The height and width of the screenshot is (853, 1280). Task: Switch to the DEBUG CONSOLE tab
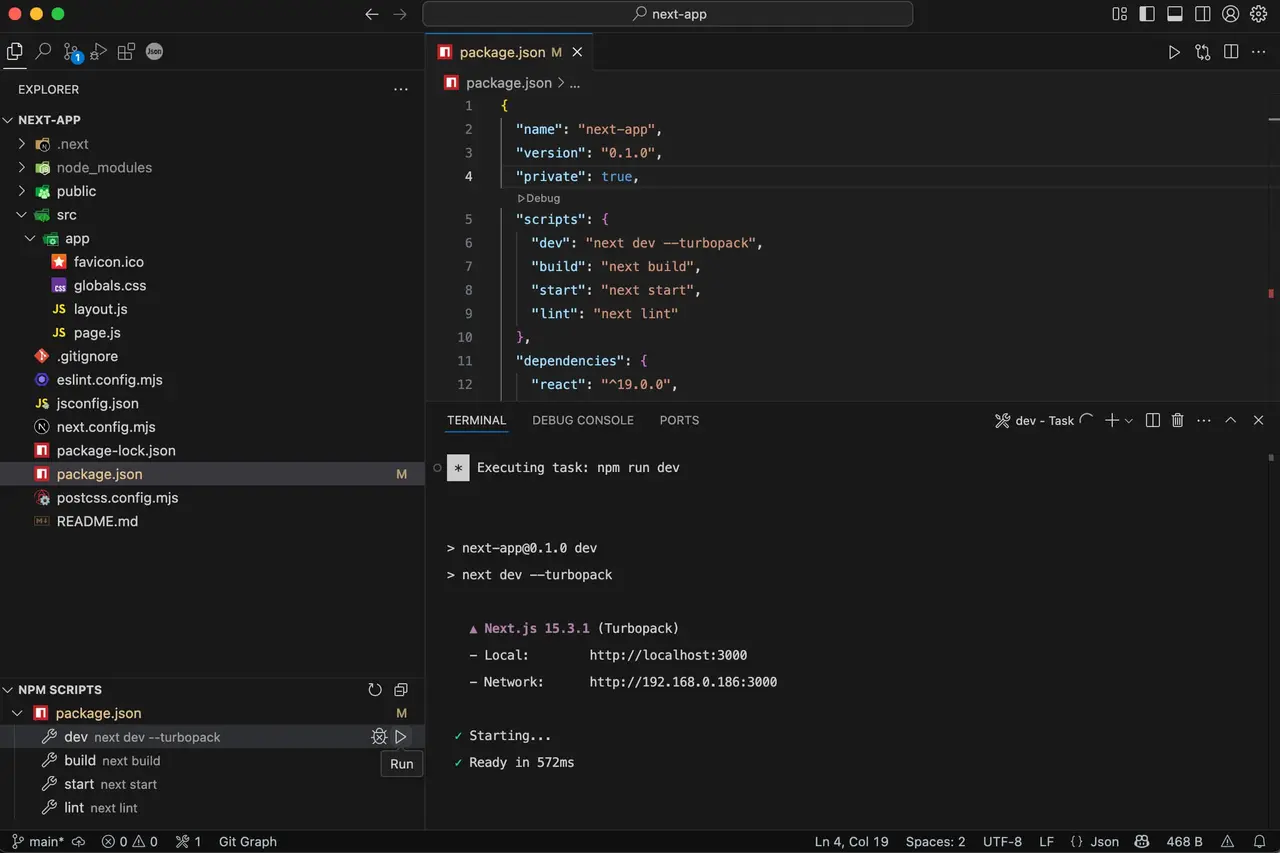point(583,421)
